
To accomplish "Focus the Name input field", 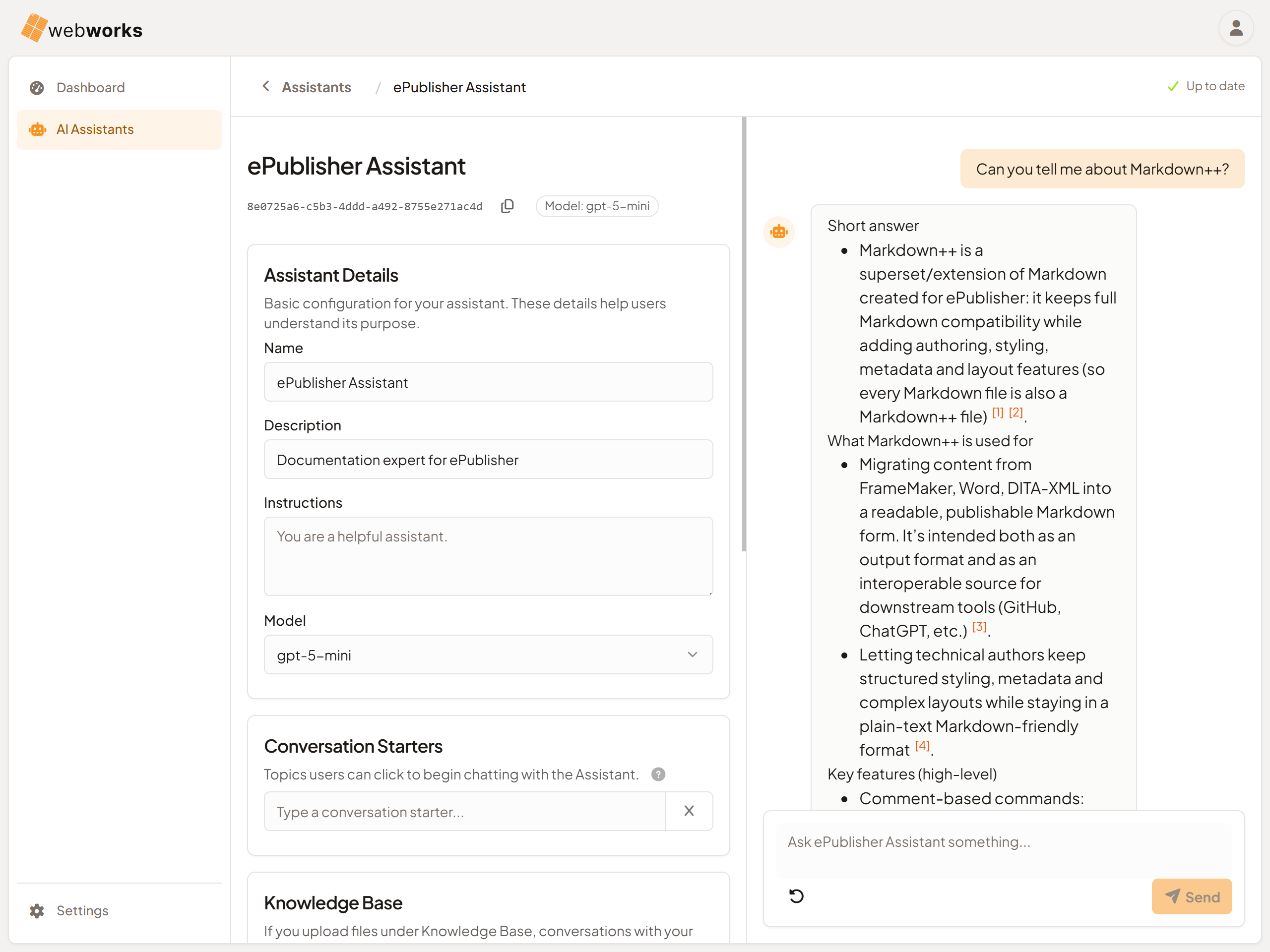I will click(x=488, y=382).
